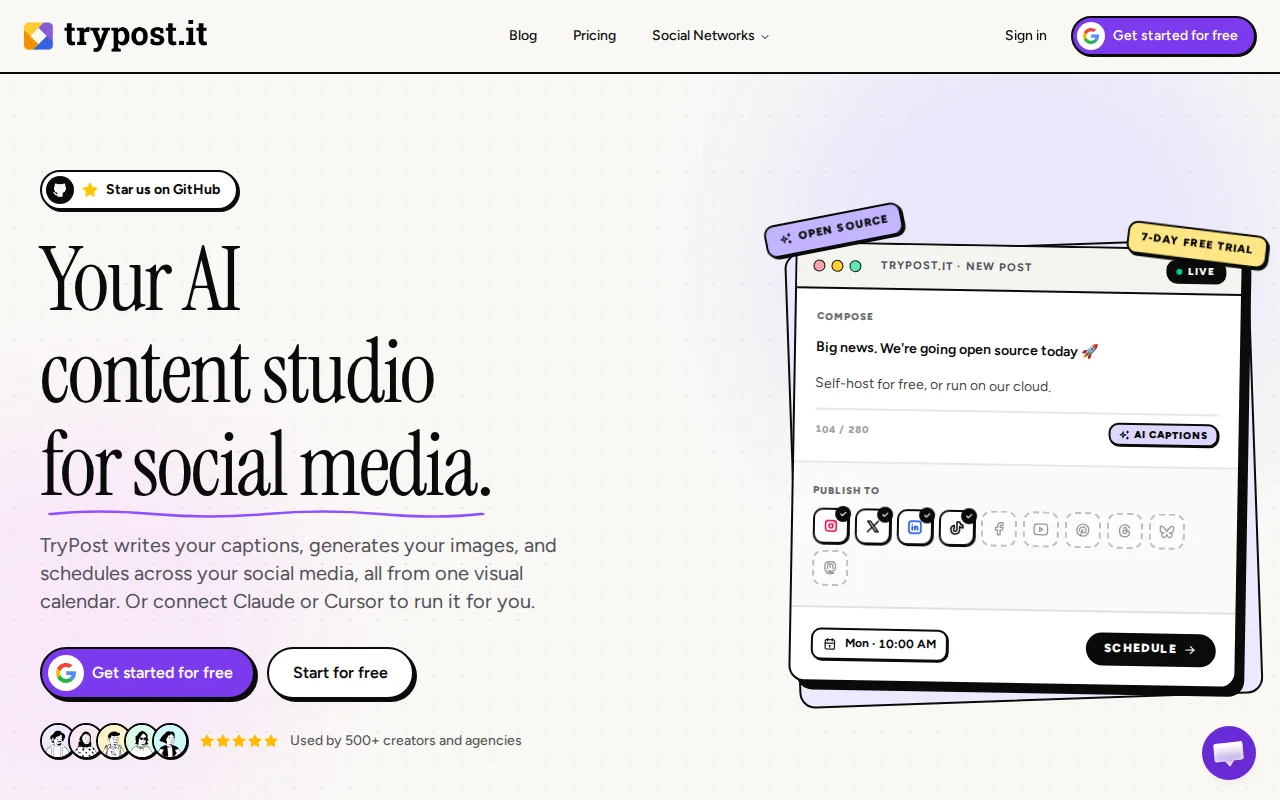Click the "Your AI content studio" headline

point(265,372)
